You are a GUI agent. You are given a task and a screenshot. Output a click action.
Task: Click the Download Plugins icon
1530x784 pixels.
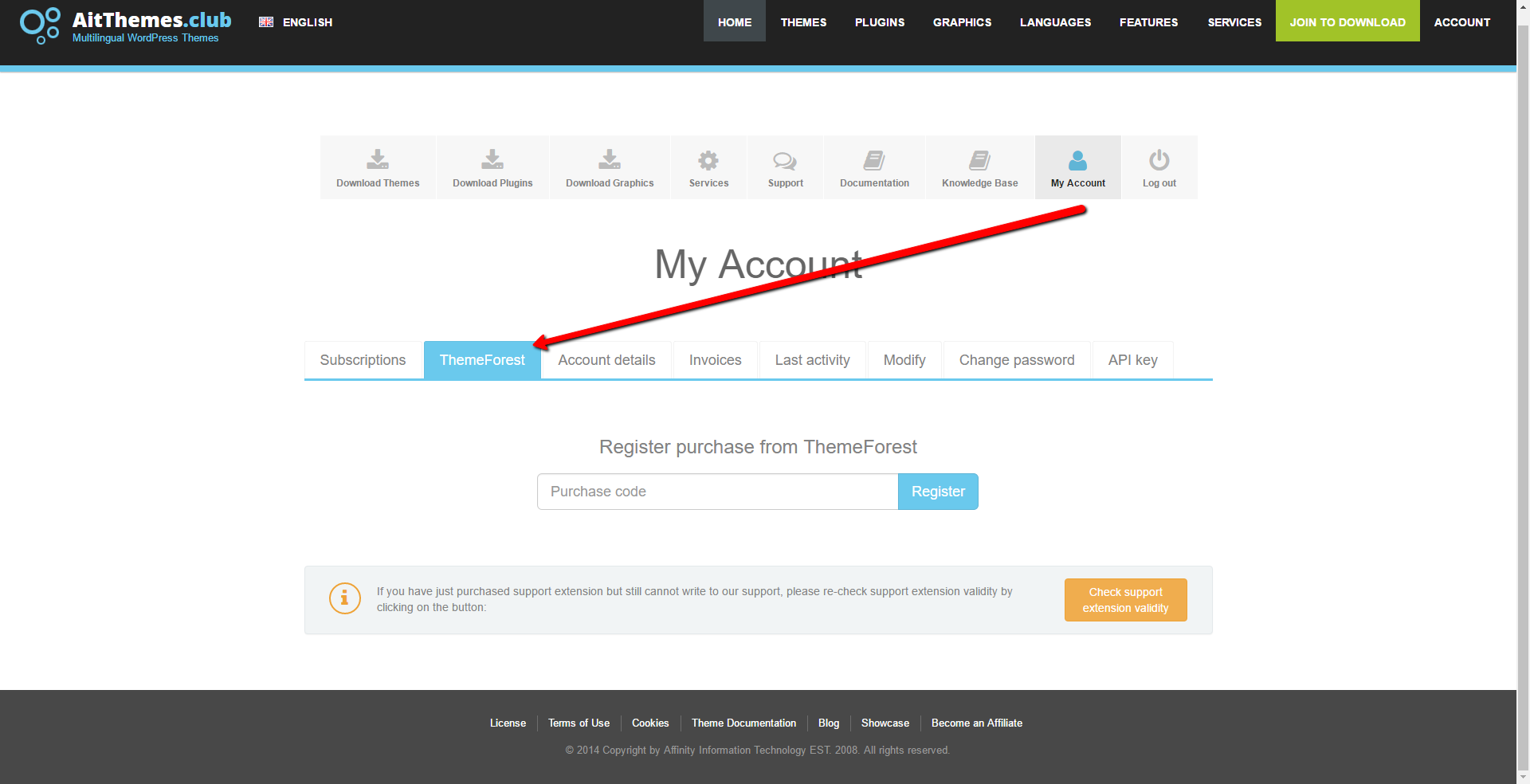(x=492, y=159)
